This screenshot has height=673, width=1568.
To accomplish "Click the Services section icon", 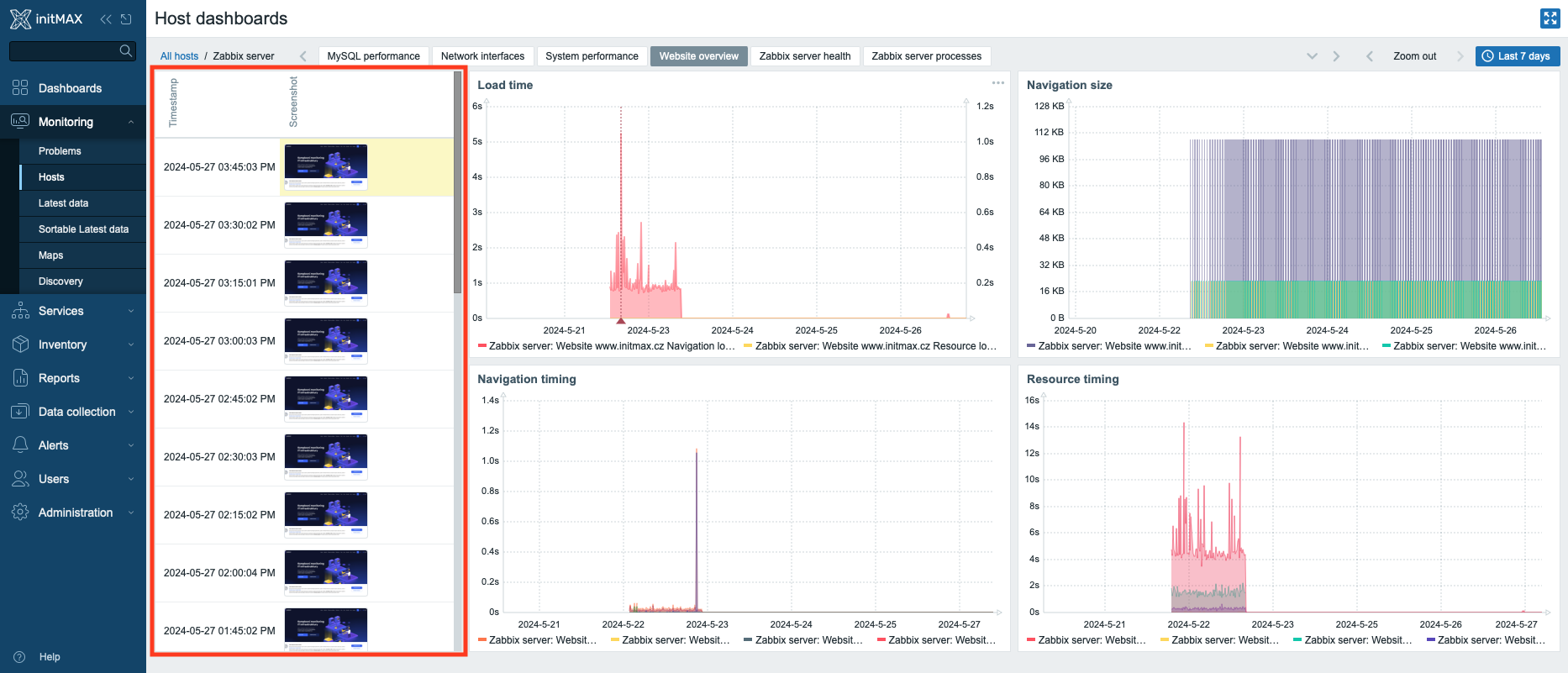I will [20, 310].
